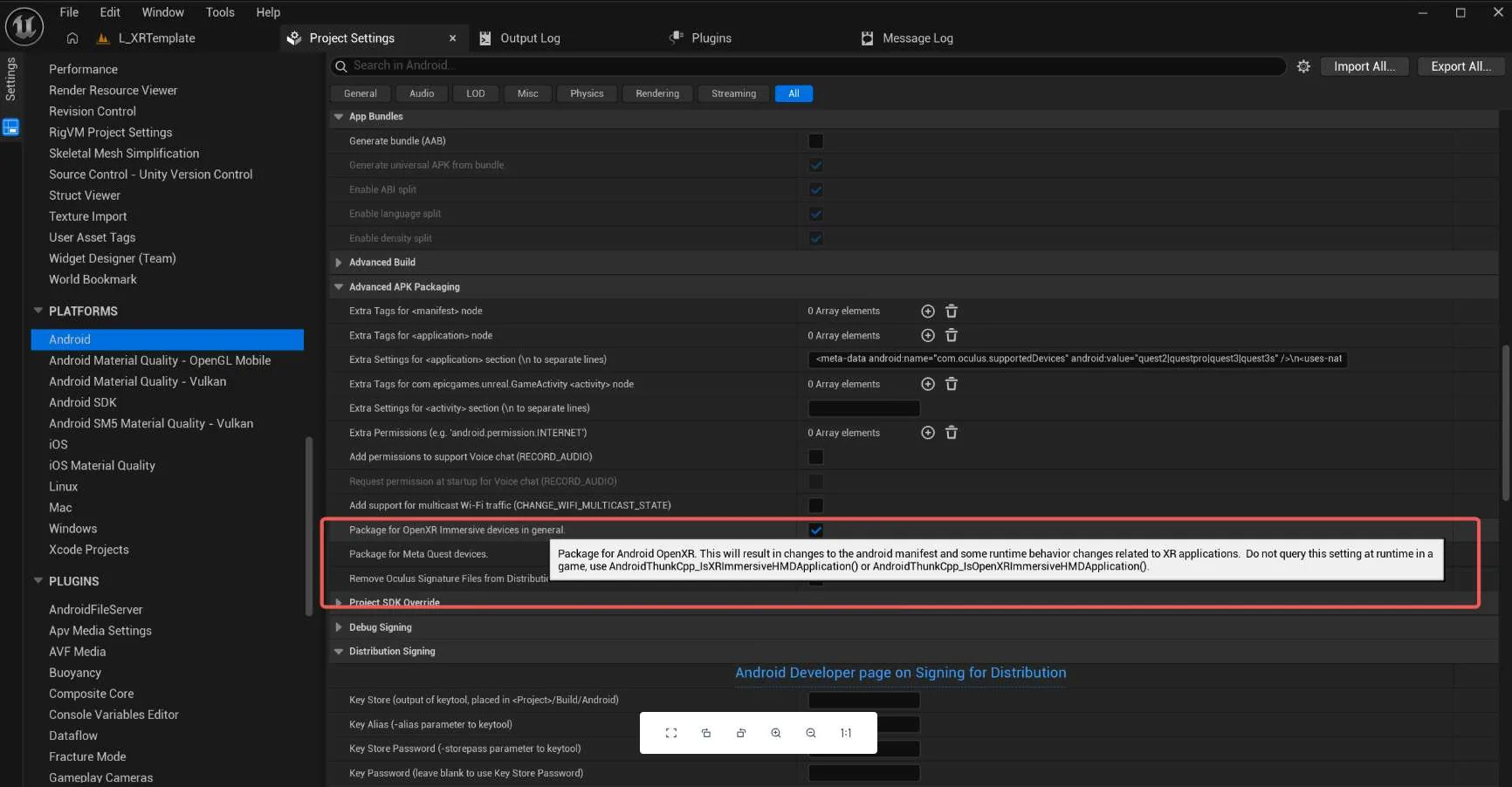The width and height of the screenshot is (1512, 787).
Task: Click the Search in Android field
Action: click(808, 66)
